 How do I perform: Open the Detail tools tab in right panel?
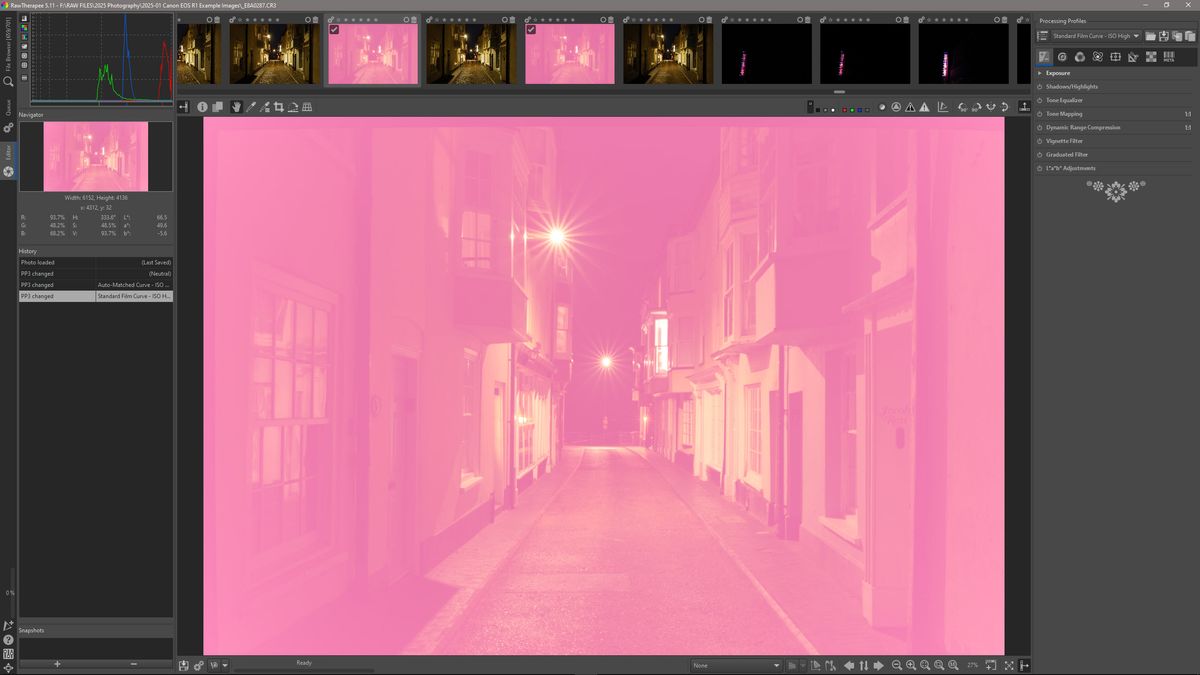click(1062, 57)
